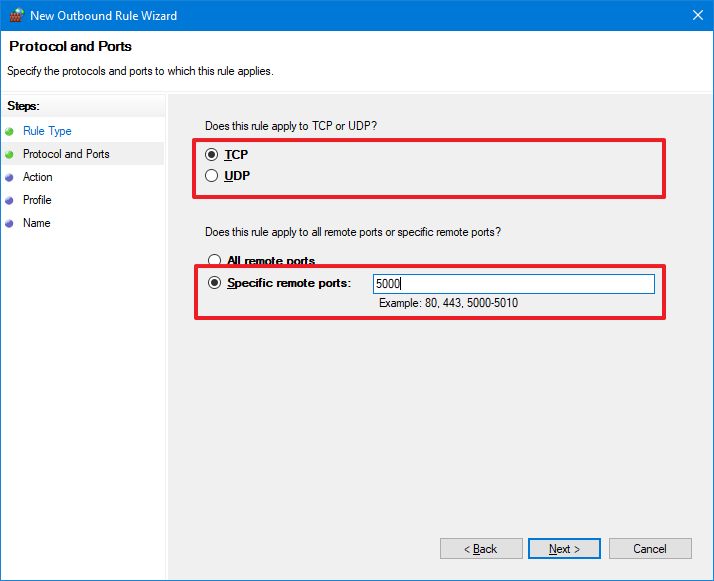This screenshot has height=581, width=714.
Task: Focus the remote ports text field
Action: coord(513,284)
